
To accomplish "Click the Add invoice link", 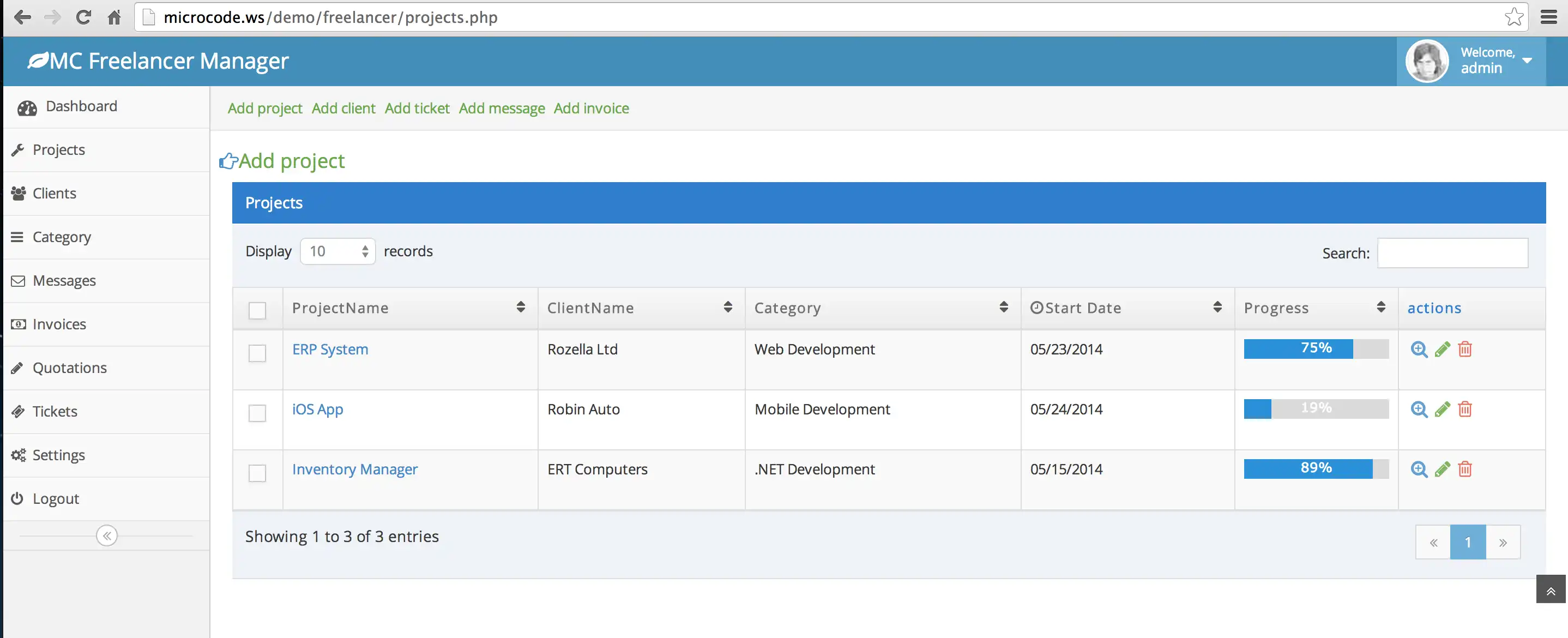I will click(x=590, y=107).
